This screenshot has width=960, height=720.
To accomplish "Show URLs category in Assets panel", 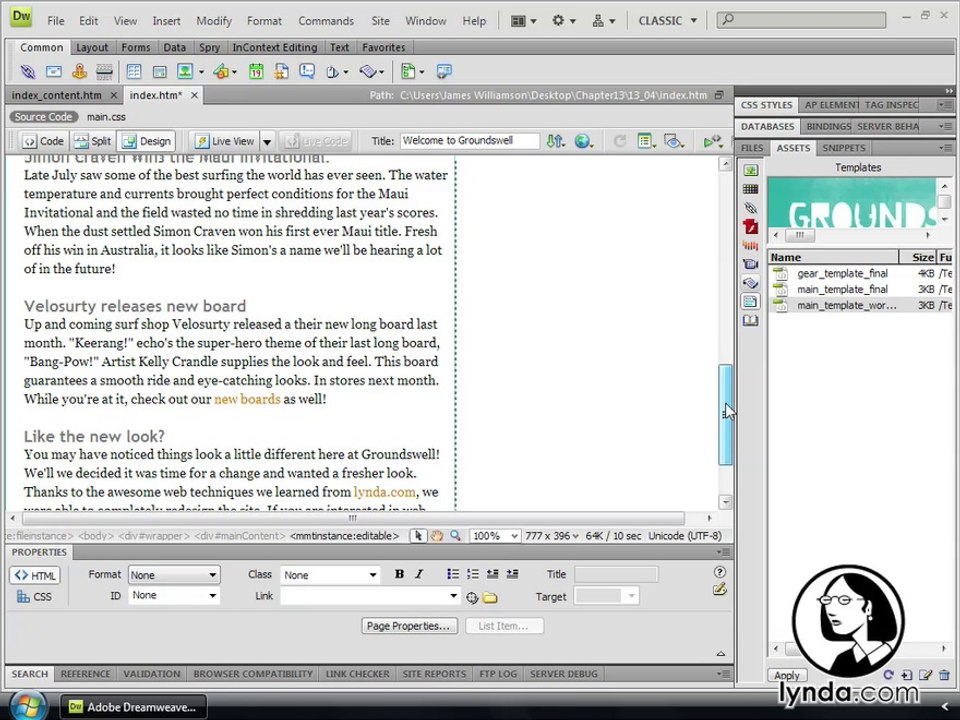I will pos(751,208).
